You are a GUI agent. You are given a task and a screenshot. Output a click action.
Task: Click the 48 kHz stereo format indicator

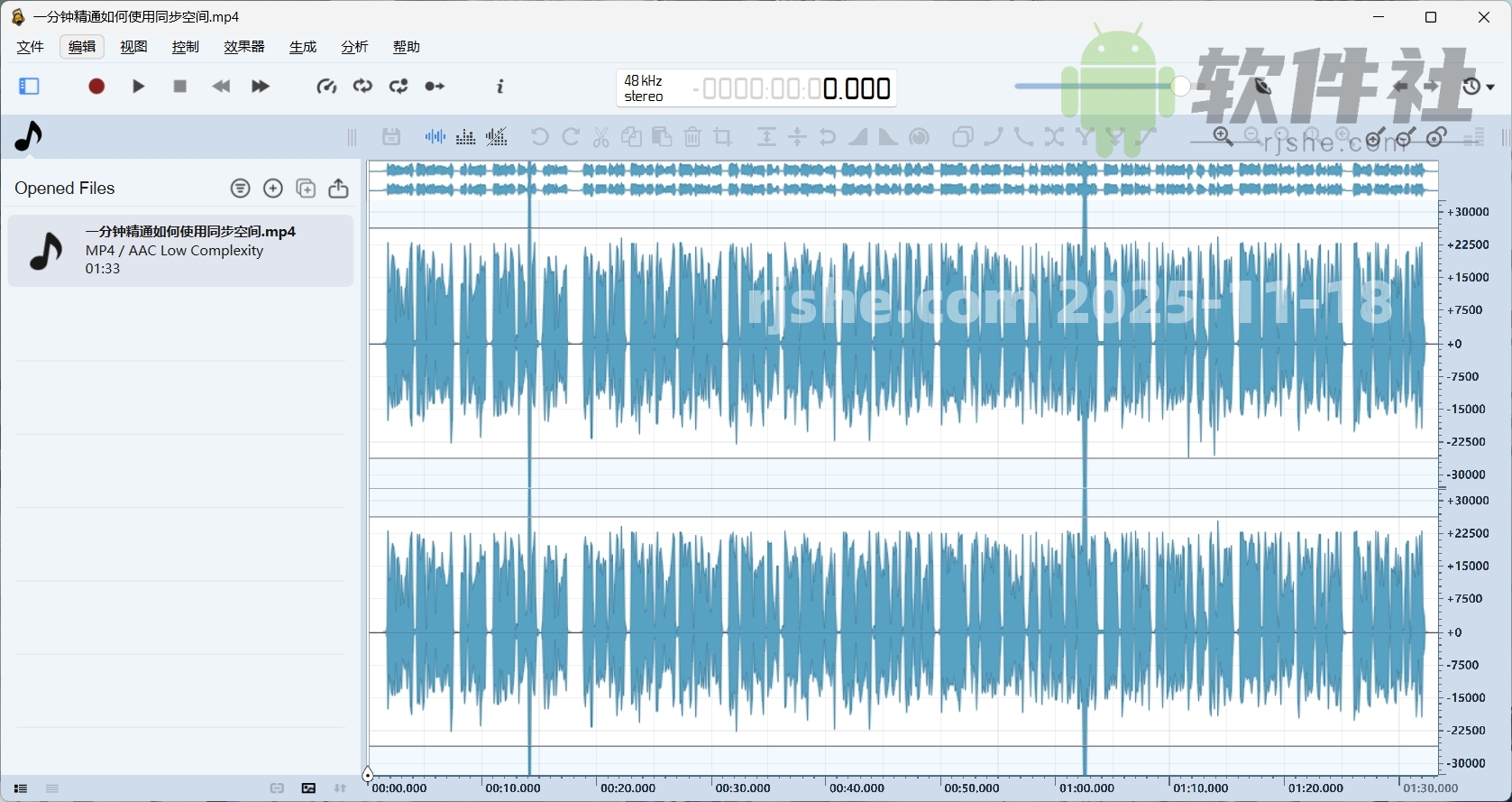pyautogui.click(x=644, y=88)
